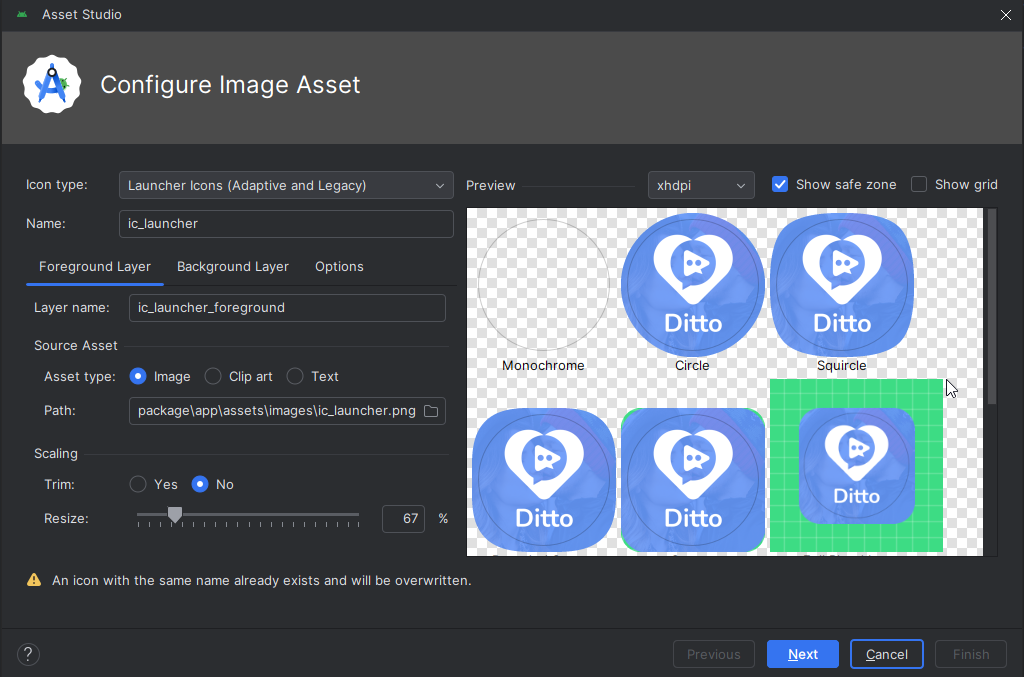Click the yellow warning triangle icon
This screenshot has height=677, width=1024.
point(34,580)
